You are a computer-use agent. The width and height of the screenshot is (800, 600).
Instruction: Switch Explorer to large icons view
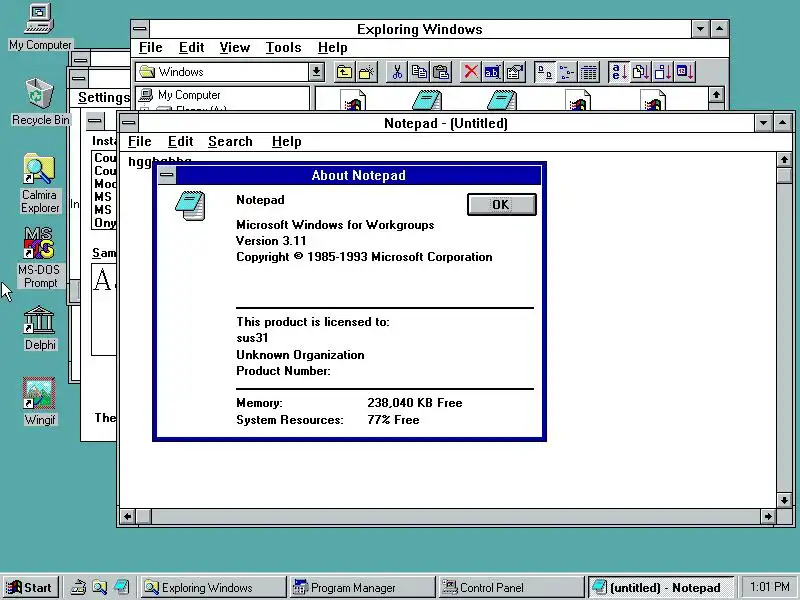544,72
